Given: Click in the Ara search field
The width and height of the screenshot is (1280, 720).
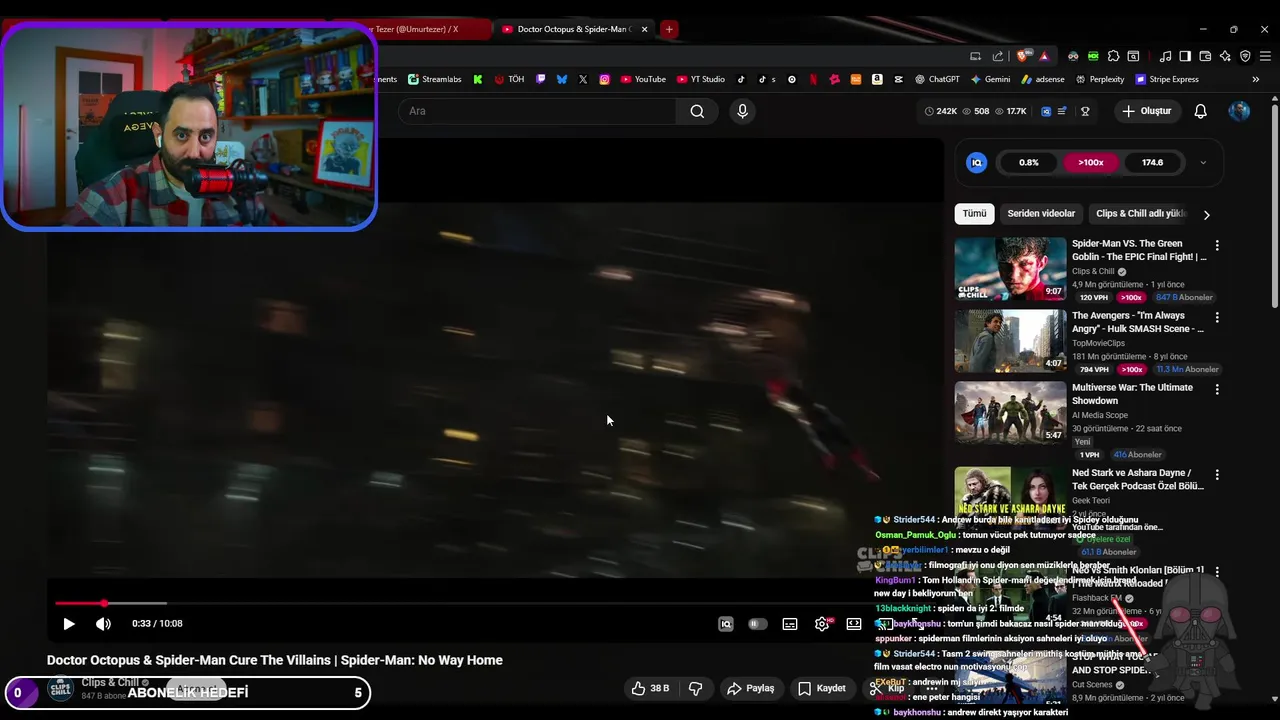Looking at the screenshot, I should tap(538, 111).
